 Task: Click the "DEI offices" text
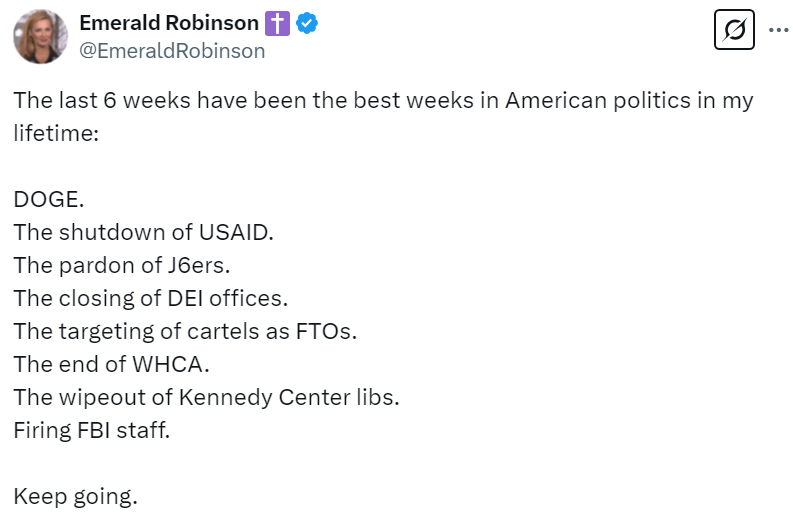(x=240, y=298)
